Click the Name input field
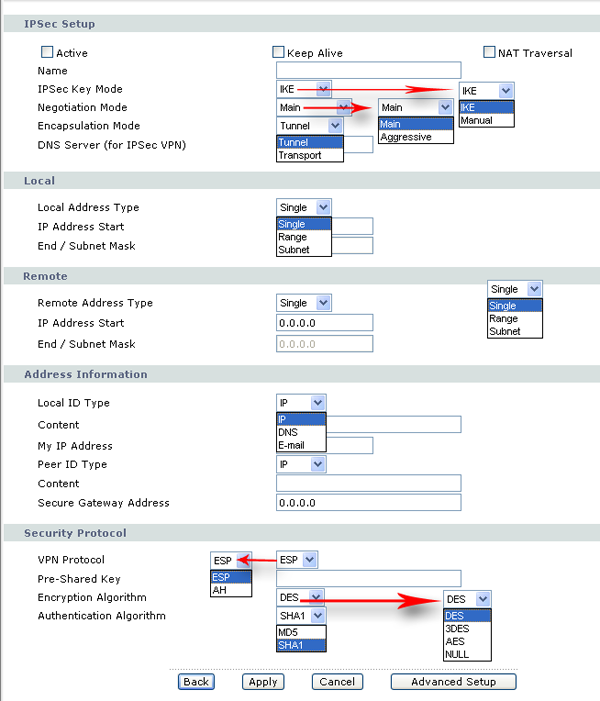The image size is (600, 701). (x=368, y=71)
